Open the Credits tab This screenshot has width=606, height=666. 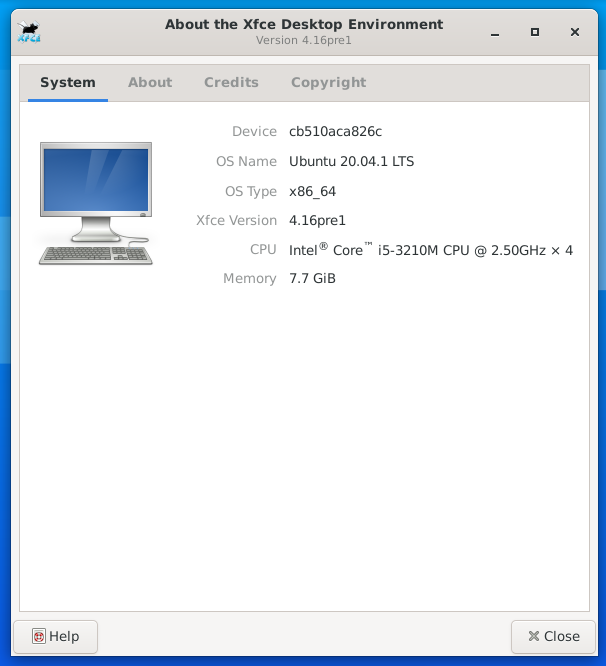(x=231, y=82)
